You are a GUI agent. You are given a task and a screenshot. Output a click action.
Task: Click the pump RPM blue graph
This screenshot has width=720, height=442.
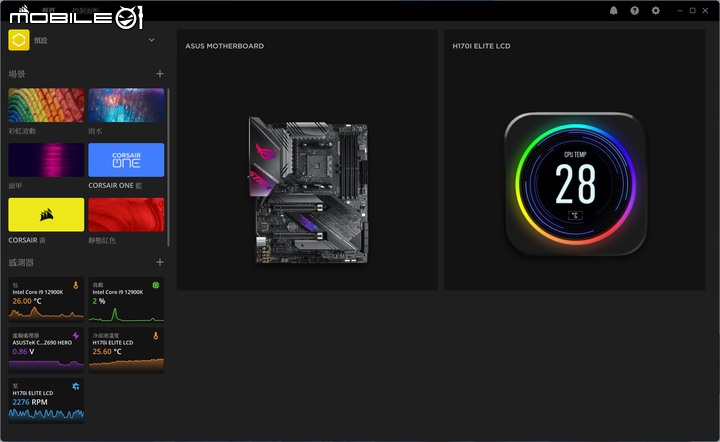click(x=46, y=414)
